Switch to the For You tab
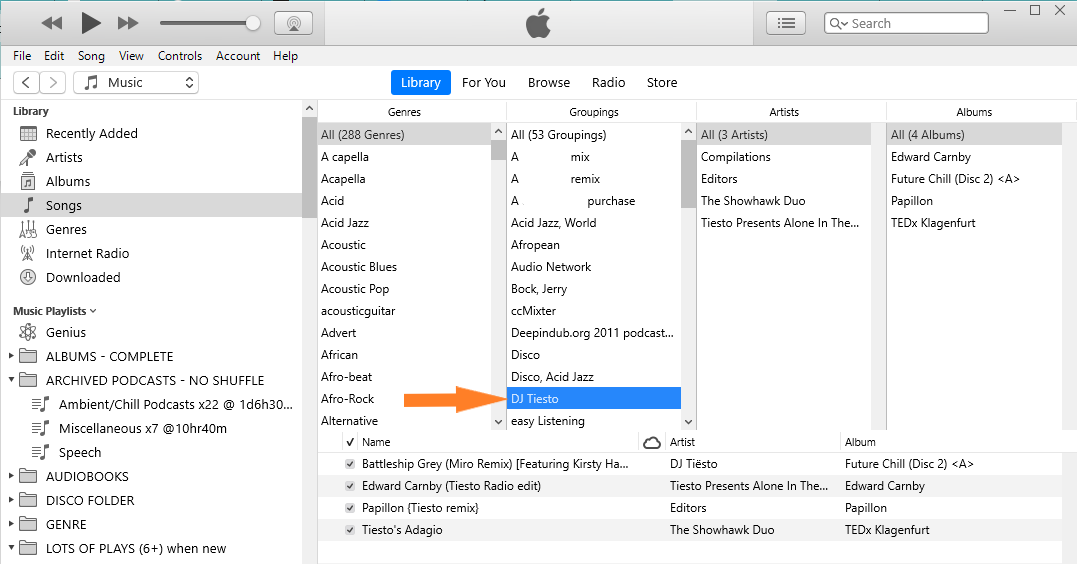Viewport: 1077px width, 564px height. pos(484,82)
